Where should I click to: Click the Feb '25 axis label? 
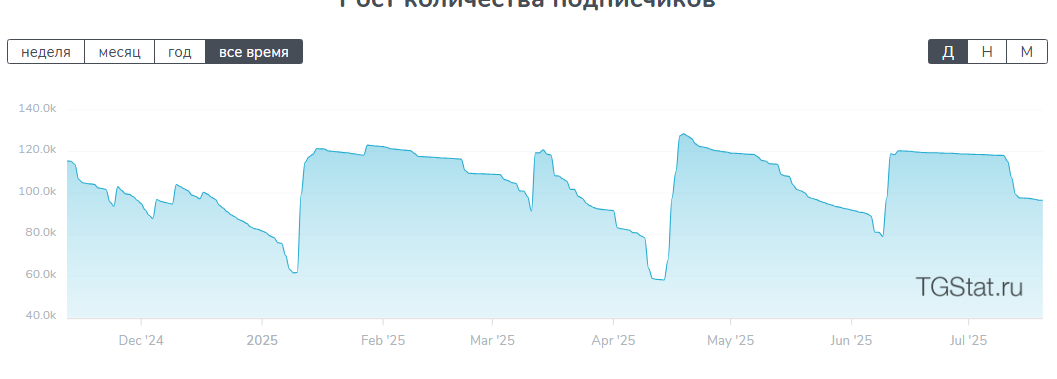(x=383, y=341)
